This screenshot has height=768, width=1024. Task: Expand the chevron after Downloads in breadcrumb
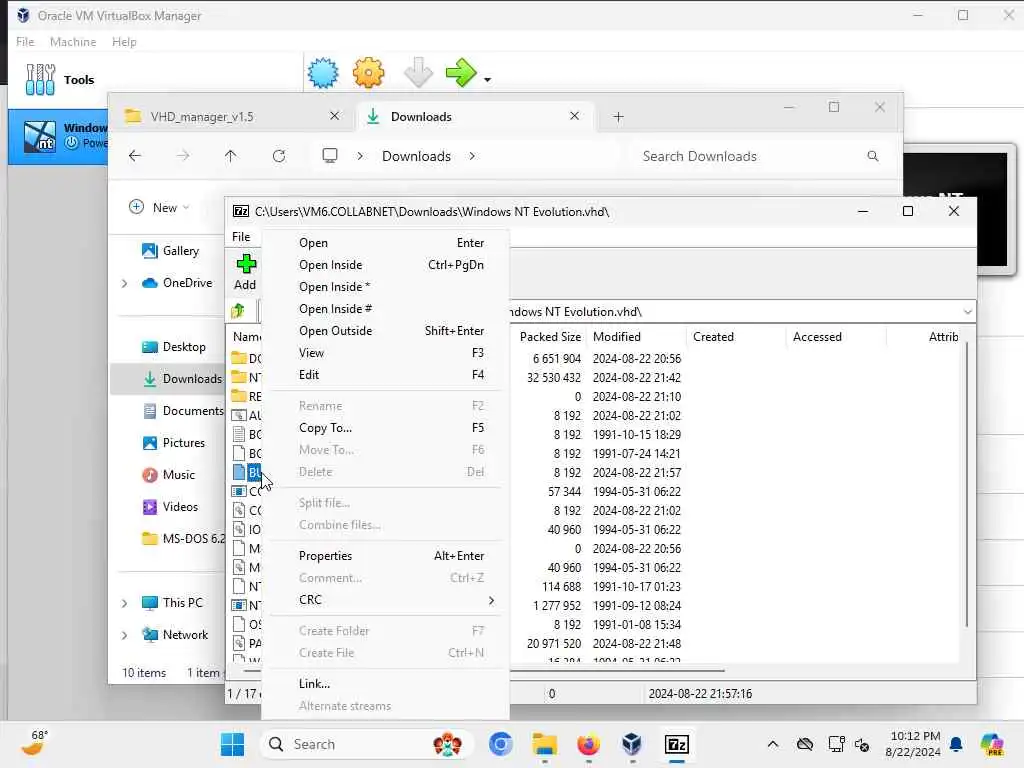[x=472, y=156]
